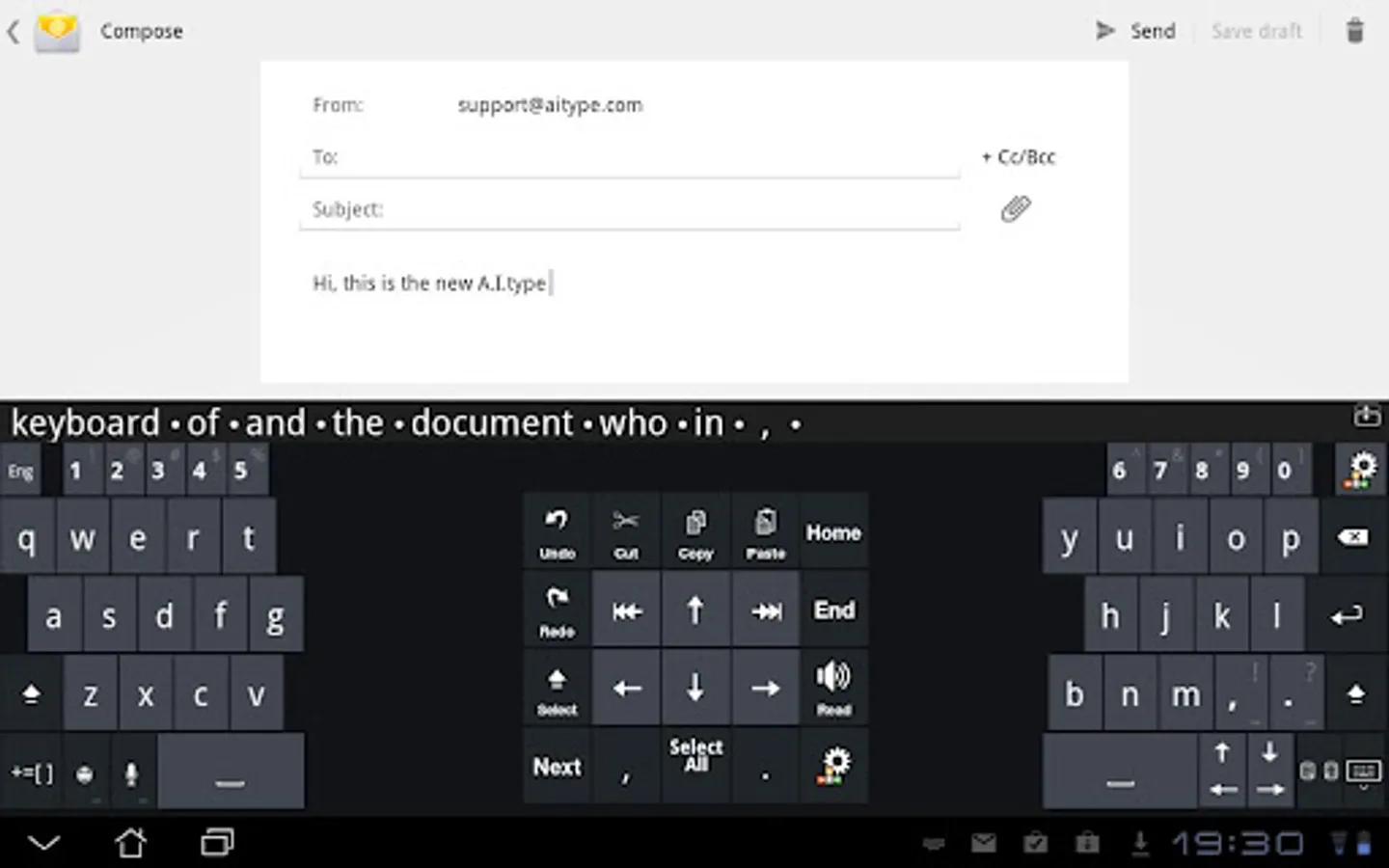Open the yellow mail app icon
Viewport: 1389px width, 868px height.
click(57, 31)
